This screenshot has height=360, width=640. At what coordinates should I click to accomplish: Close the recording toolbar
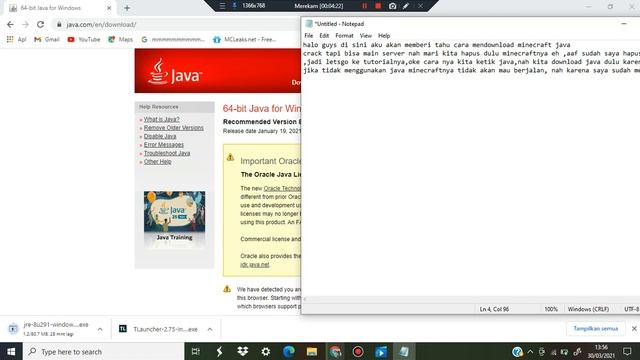pos(420,6)
